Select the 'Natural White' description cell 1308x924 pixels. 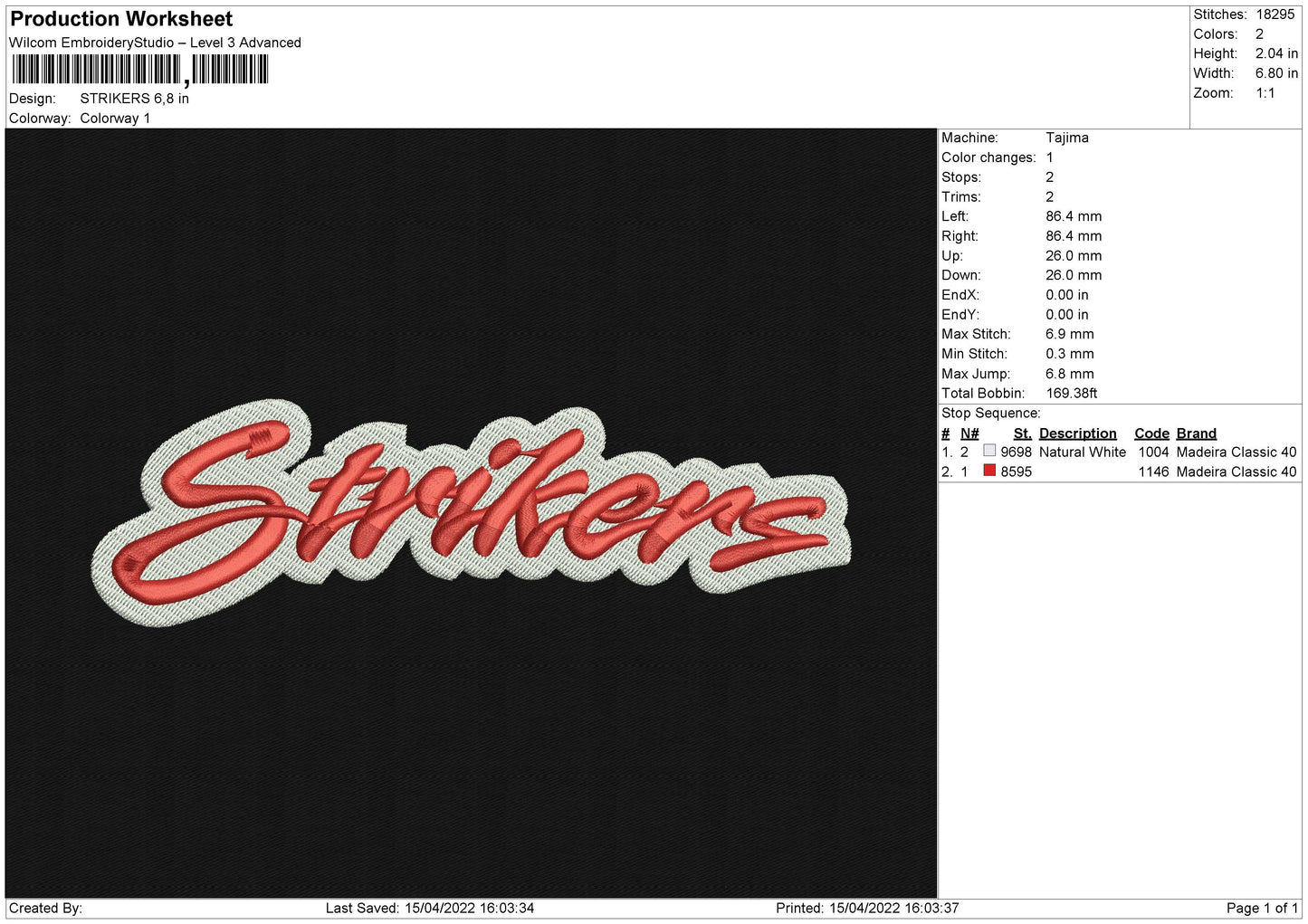[1083, 452]
